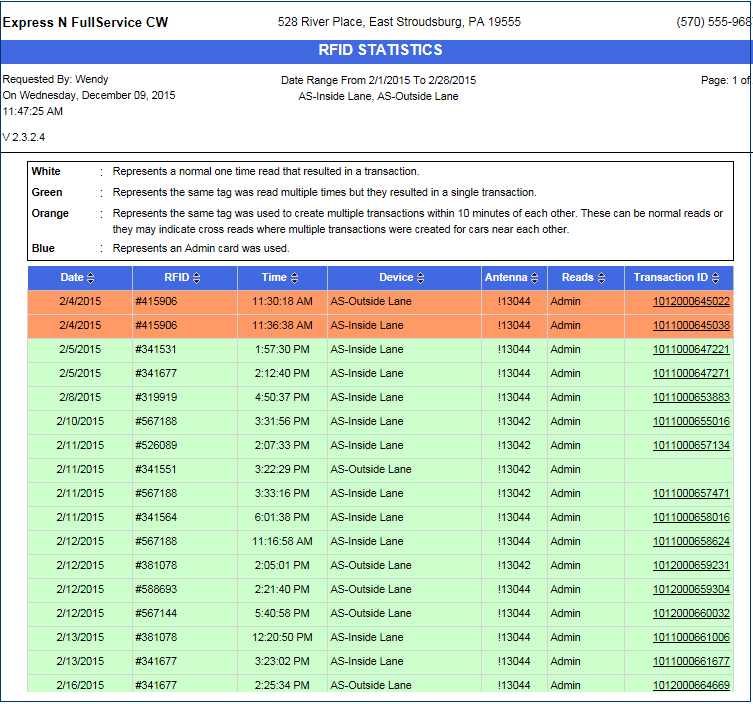Screen dimensions: 753x704
Task: Click the sort icon beside Date header
Action: [91, 278]
